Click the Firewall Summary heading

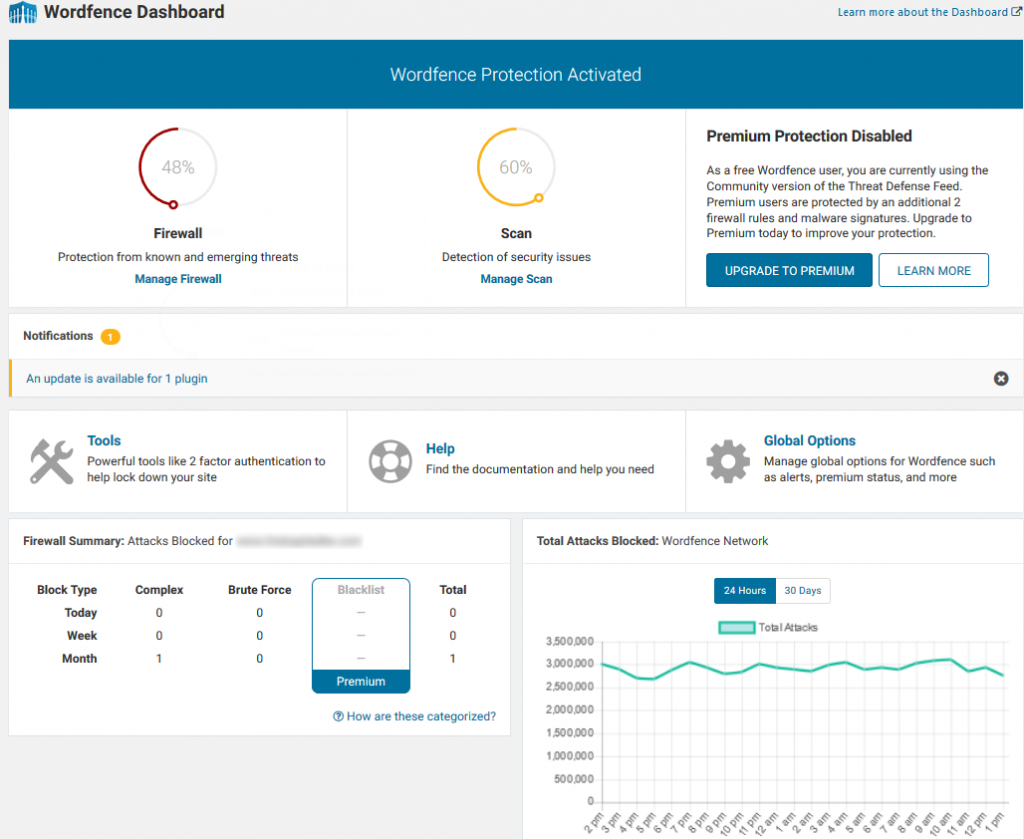[74, 541]
